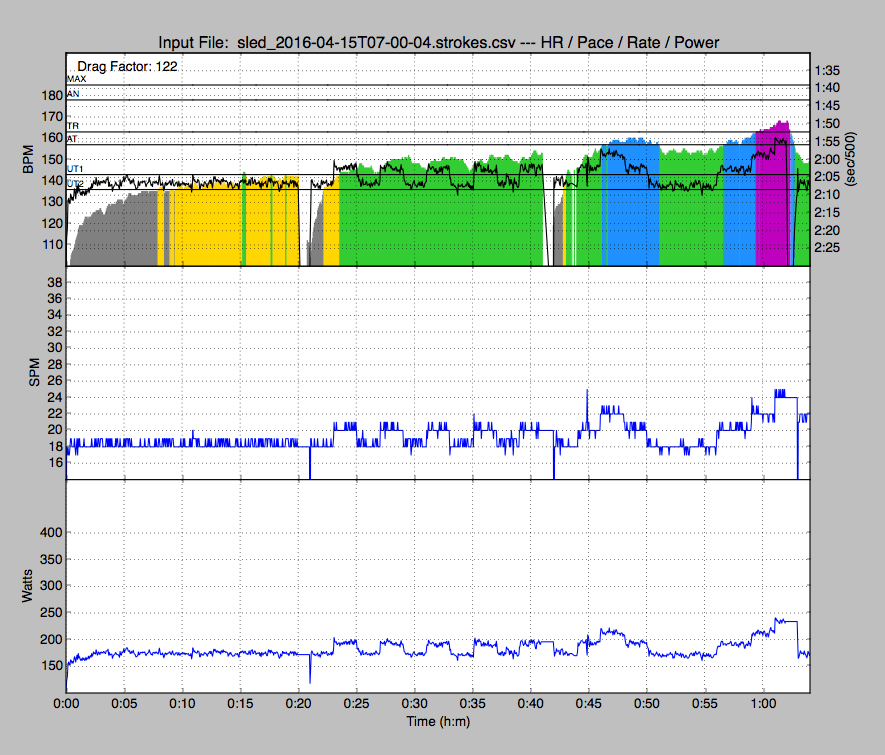Click the 400 Watts tick label
The width and height of the screenshot is (885, 755).
click(x=50, y=533)
